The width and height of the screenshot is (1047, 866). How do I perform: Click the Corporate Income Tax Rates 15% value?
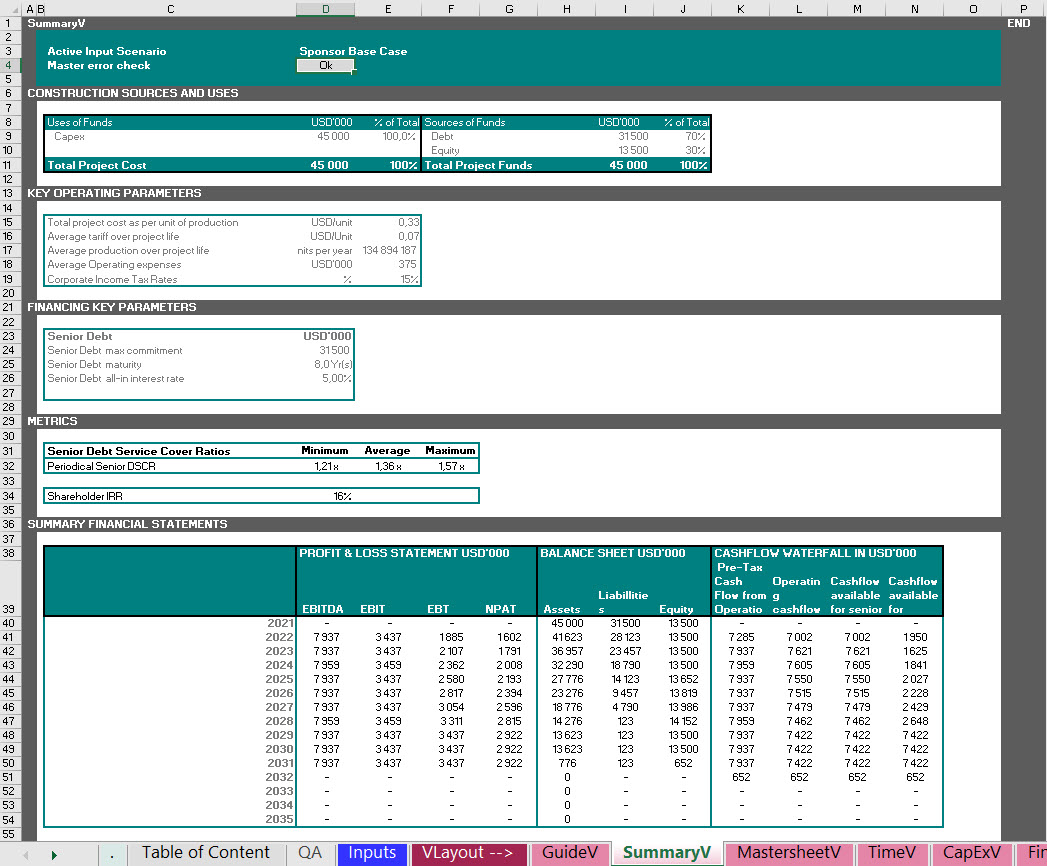point(409,279)
